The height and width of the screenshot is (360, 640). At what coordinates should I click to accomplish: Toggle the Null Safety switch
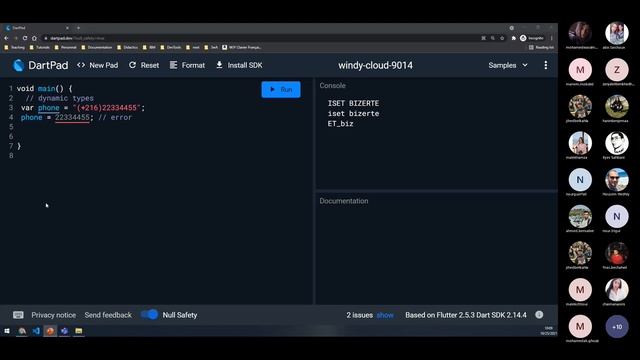[149, 315]
